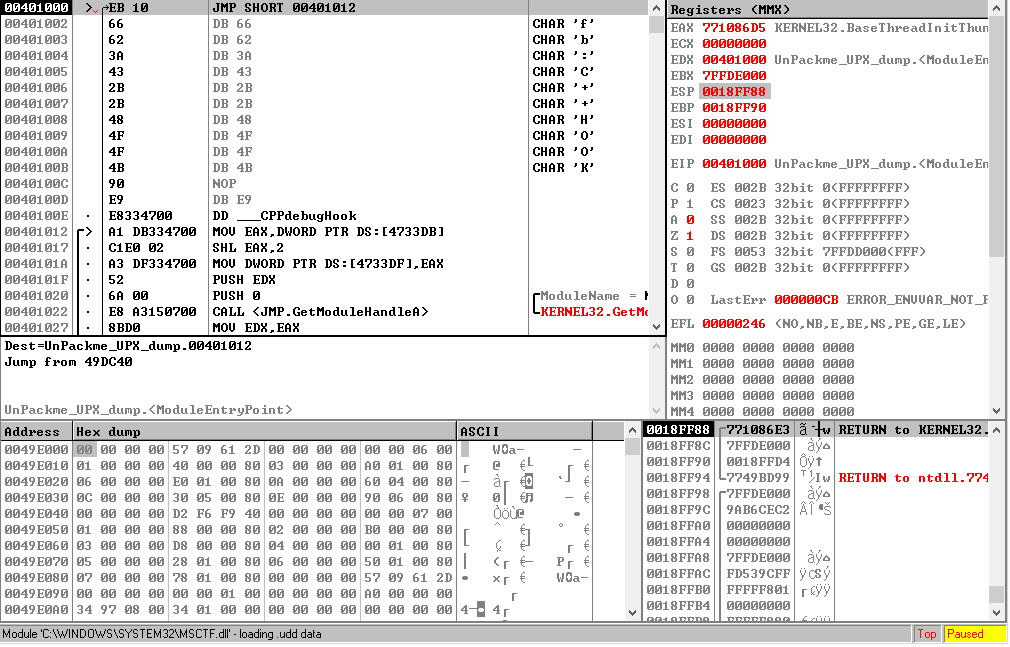Click the stack pane scrollbar up arrow
Screen dimensions: 1010x647
pyautogui.click(x=997, y=430)
